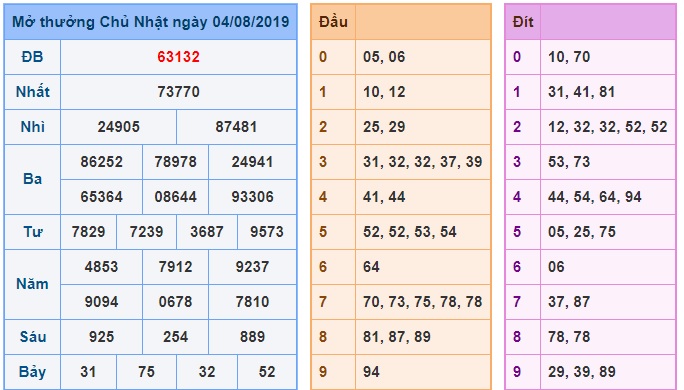
Task: Select Đít values '44, 54, 64, 94'
Action: (x=595, y=197)
